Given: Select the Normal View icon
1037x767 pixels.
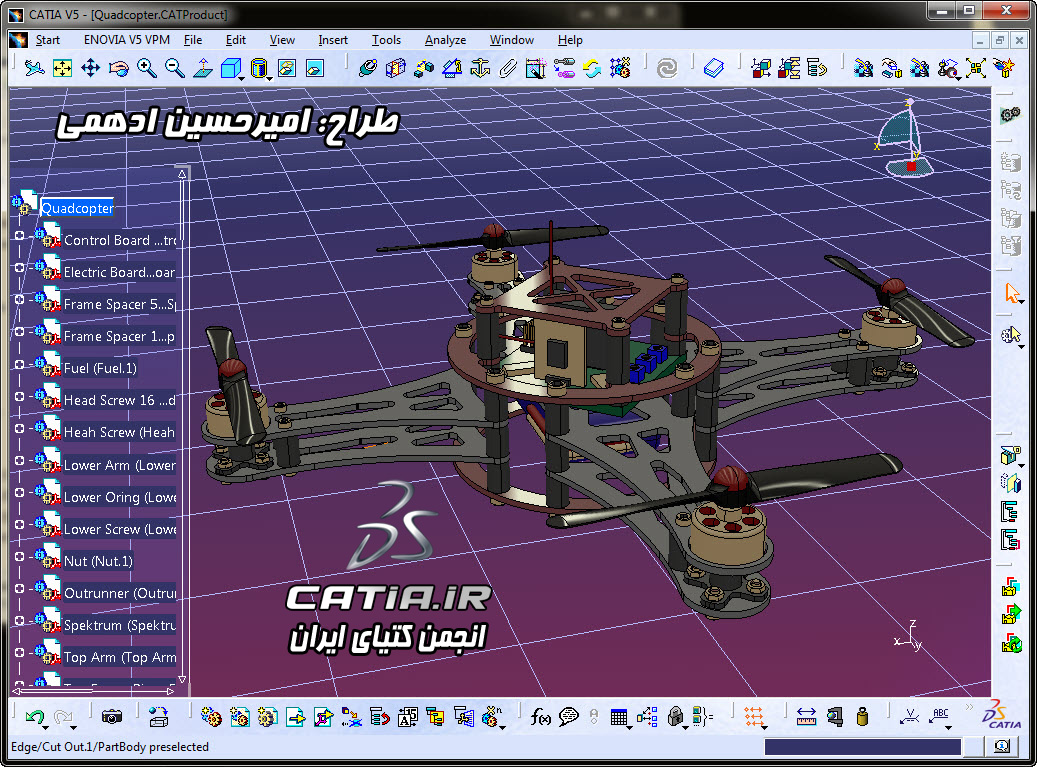Looking at the screenshot, I should [203, 67].
